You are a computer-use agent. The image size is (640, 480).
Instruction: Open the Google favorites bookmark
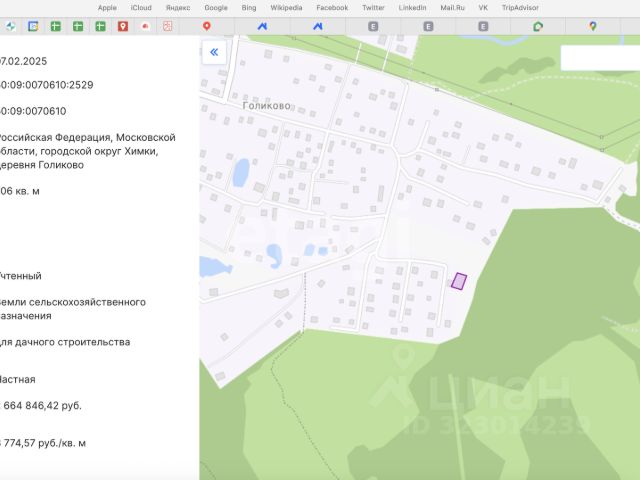[x=216, y=8]
